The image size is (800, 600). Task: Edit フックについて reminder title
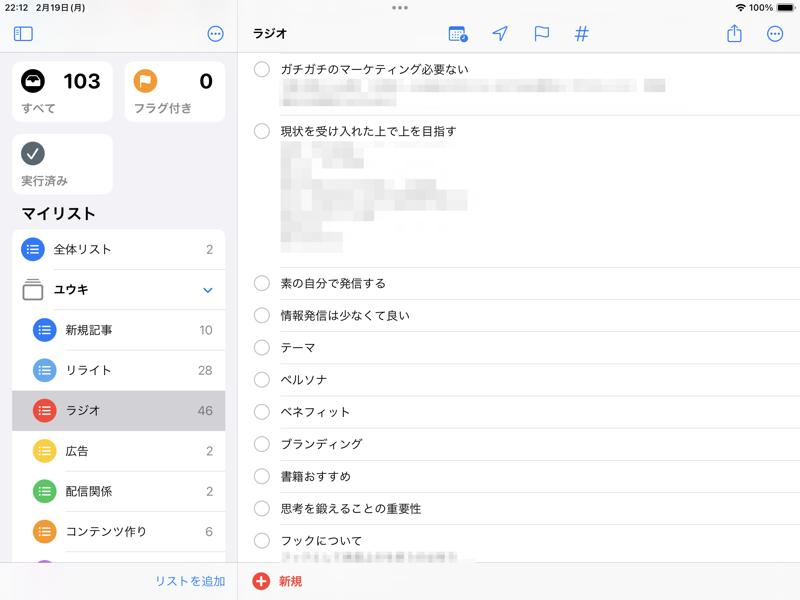tap(321, 540)
